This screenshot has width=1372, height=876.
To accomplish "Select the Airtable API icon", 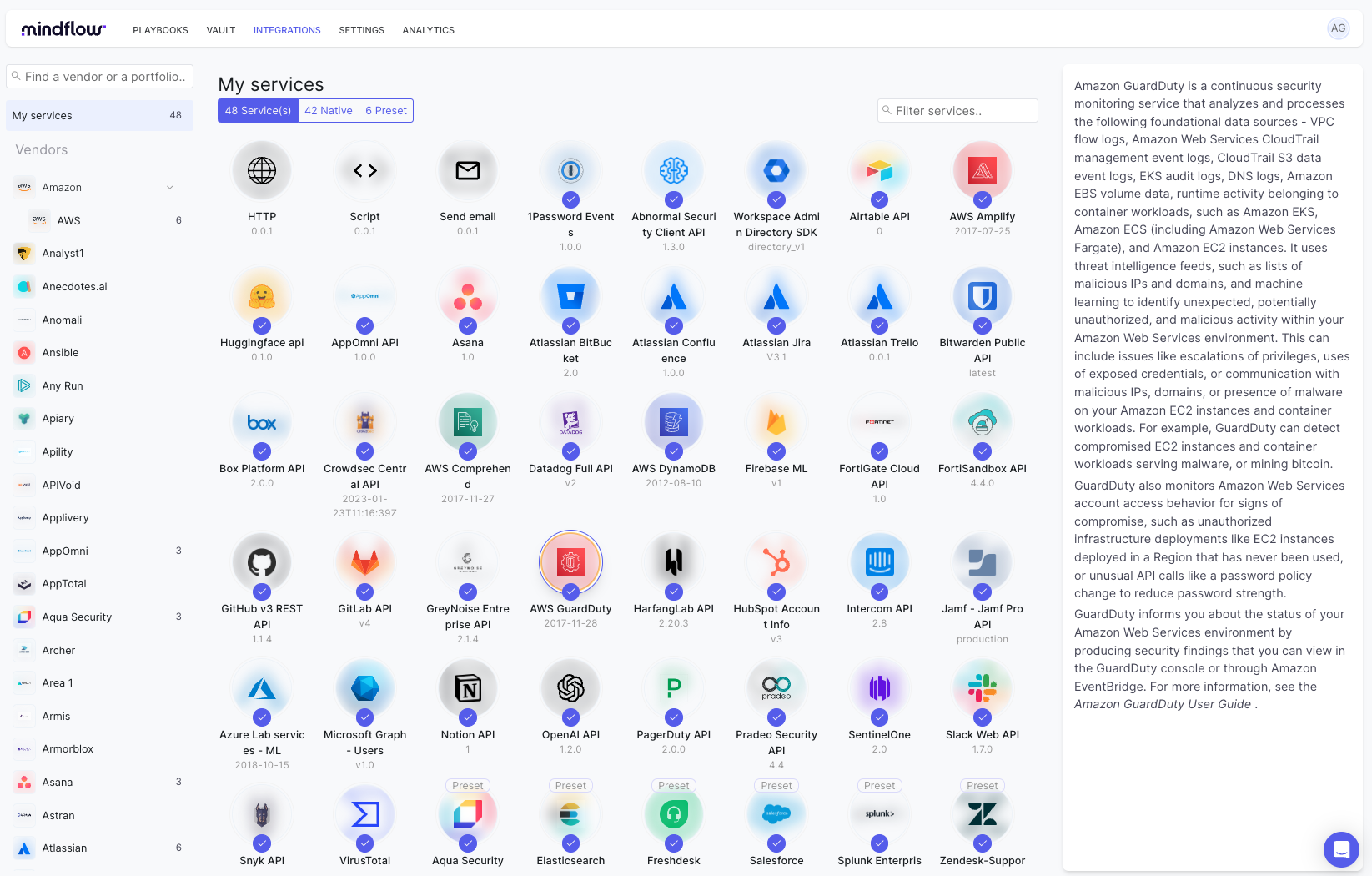I will coord(879,170).
